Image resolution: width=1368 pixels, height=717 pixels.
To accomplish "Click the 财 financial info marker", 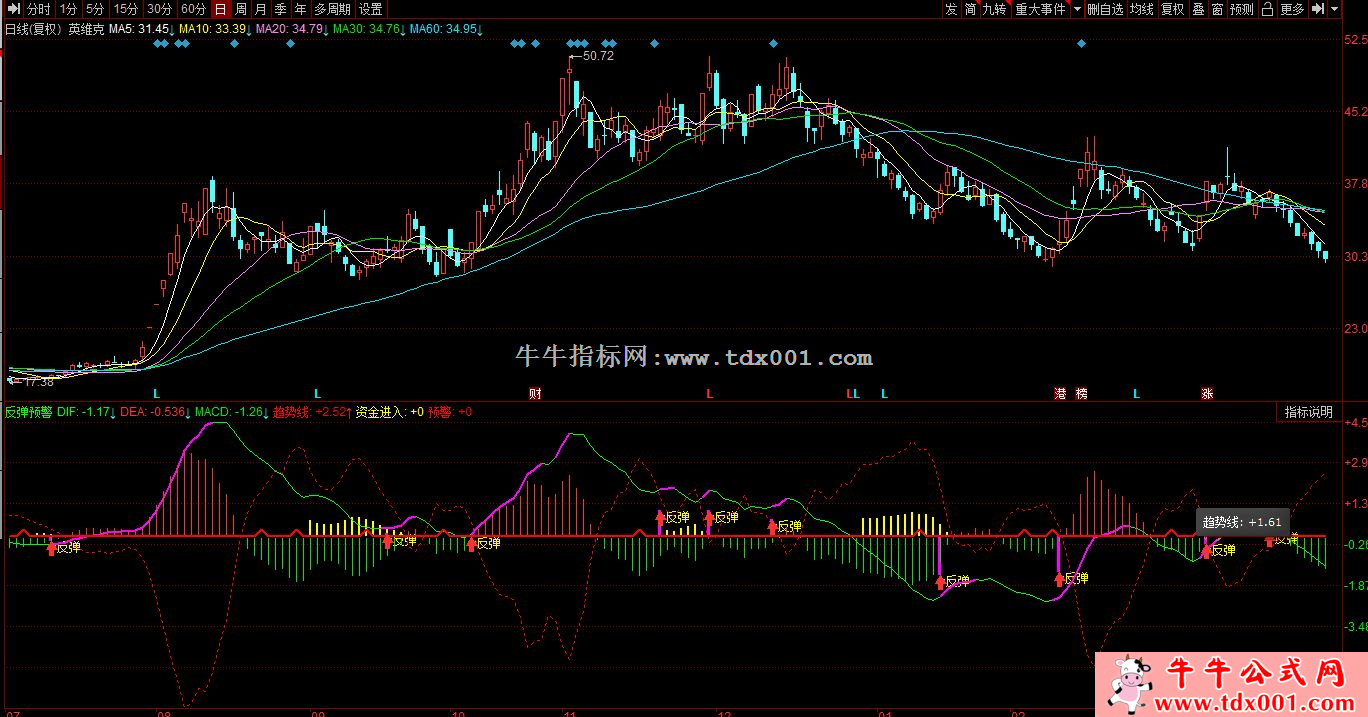I will click(535, 394).
